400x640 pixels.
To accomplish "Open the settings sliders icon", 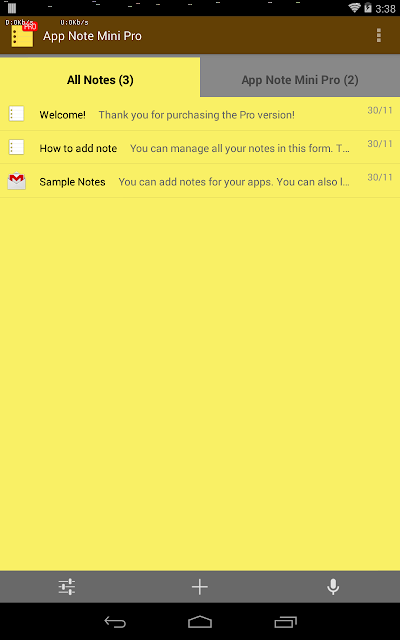I will click(x=67, y=587).
